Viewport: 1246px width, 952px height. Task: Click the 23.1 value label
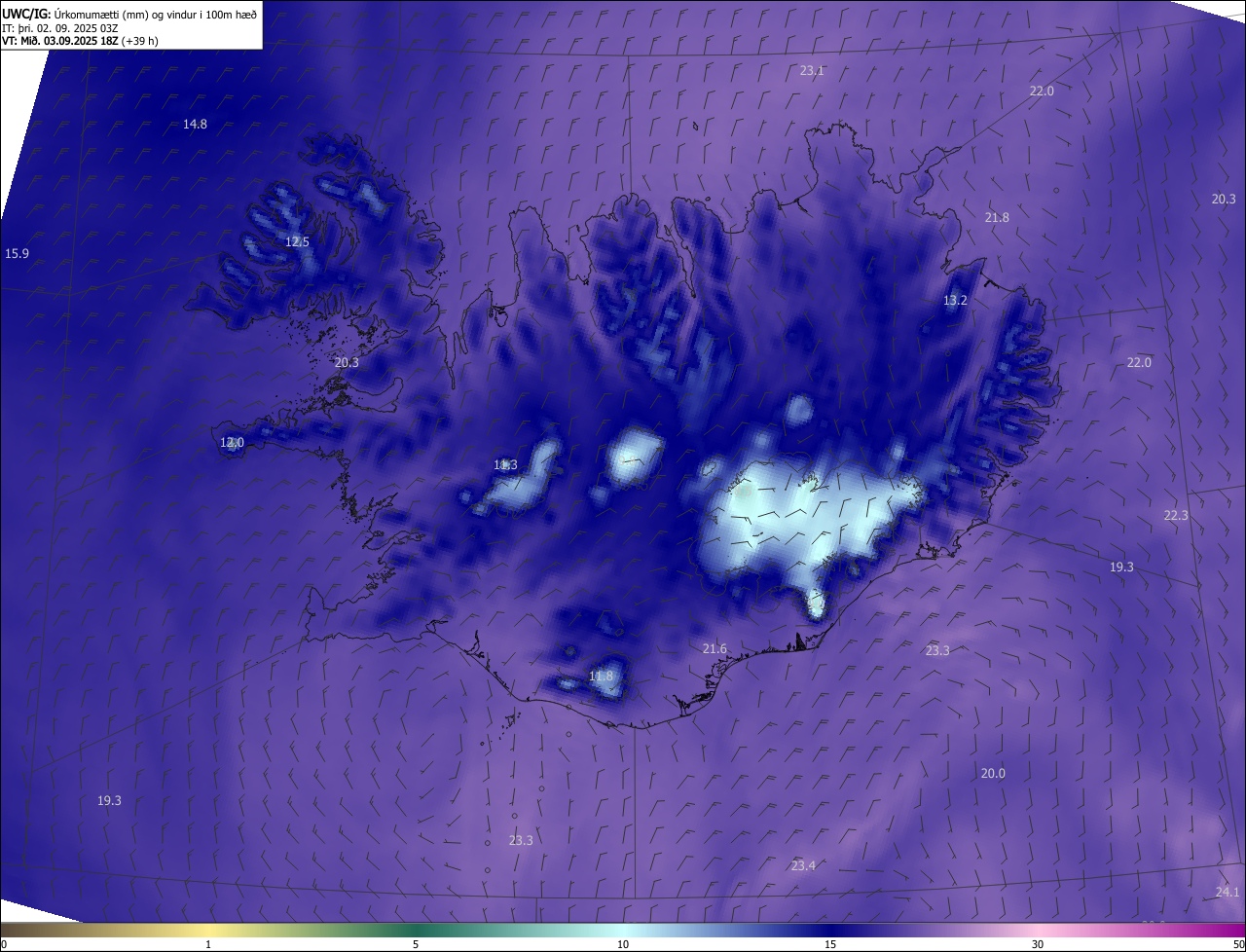click(812, 71)
